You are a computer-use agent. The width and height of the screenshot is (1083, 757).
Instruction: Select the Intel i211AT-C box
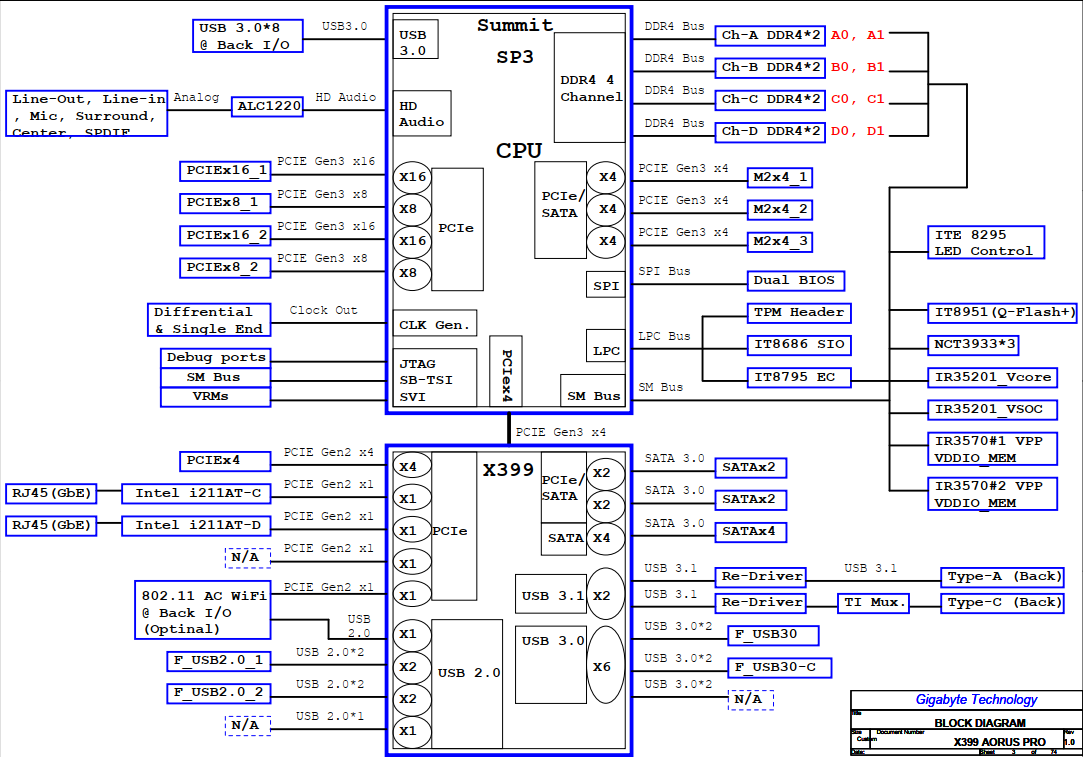(196, 493)
